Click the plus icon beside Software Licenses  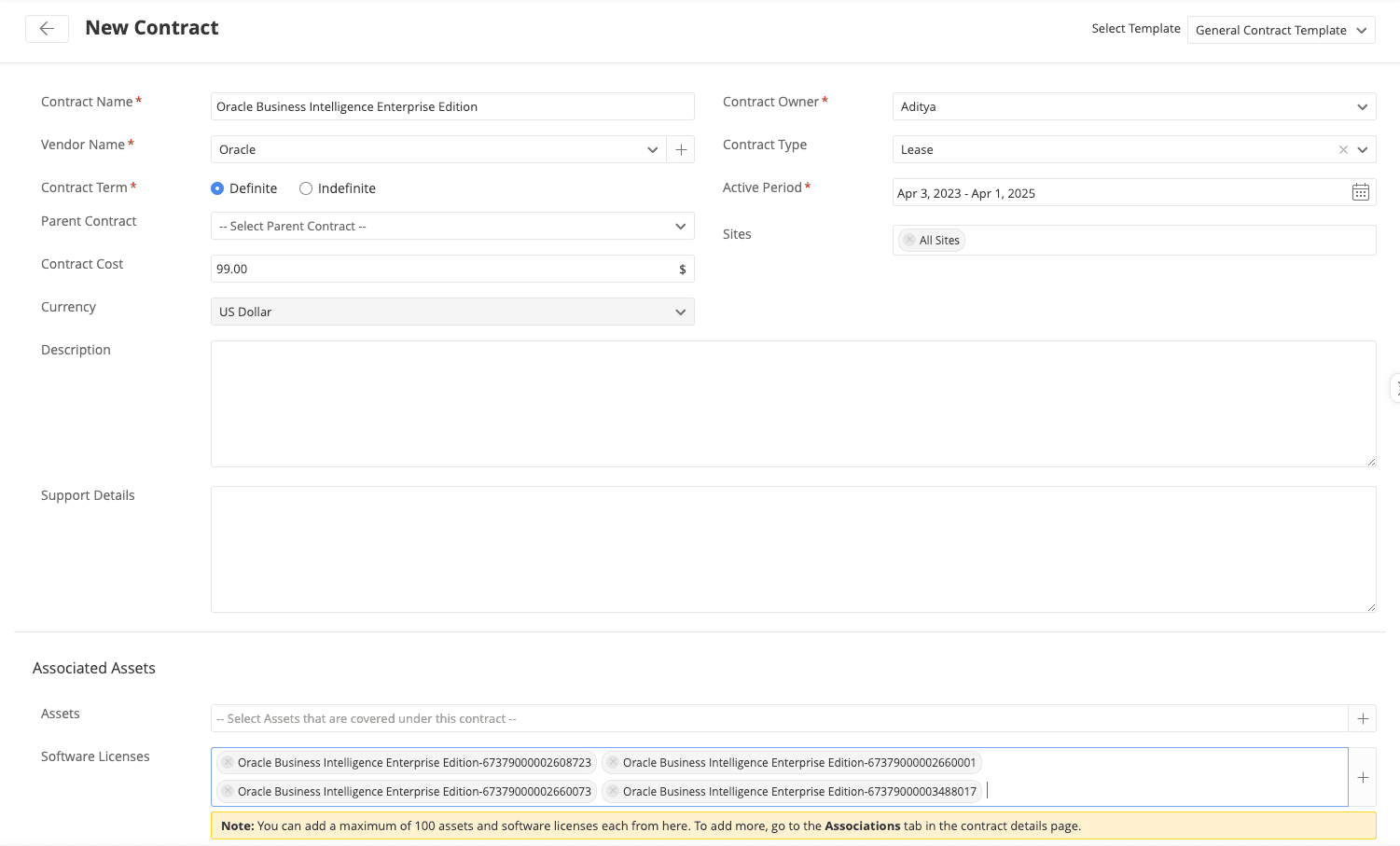pos(1363,776)
